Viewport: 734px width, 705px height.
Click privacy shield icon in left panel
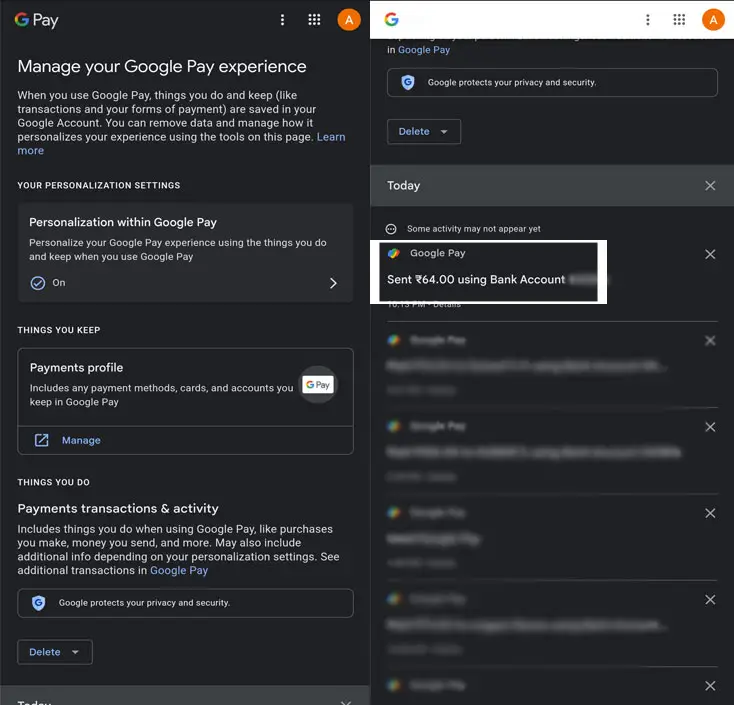(38, 603)
